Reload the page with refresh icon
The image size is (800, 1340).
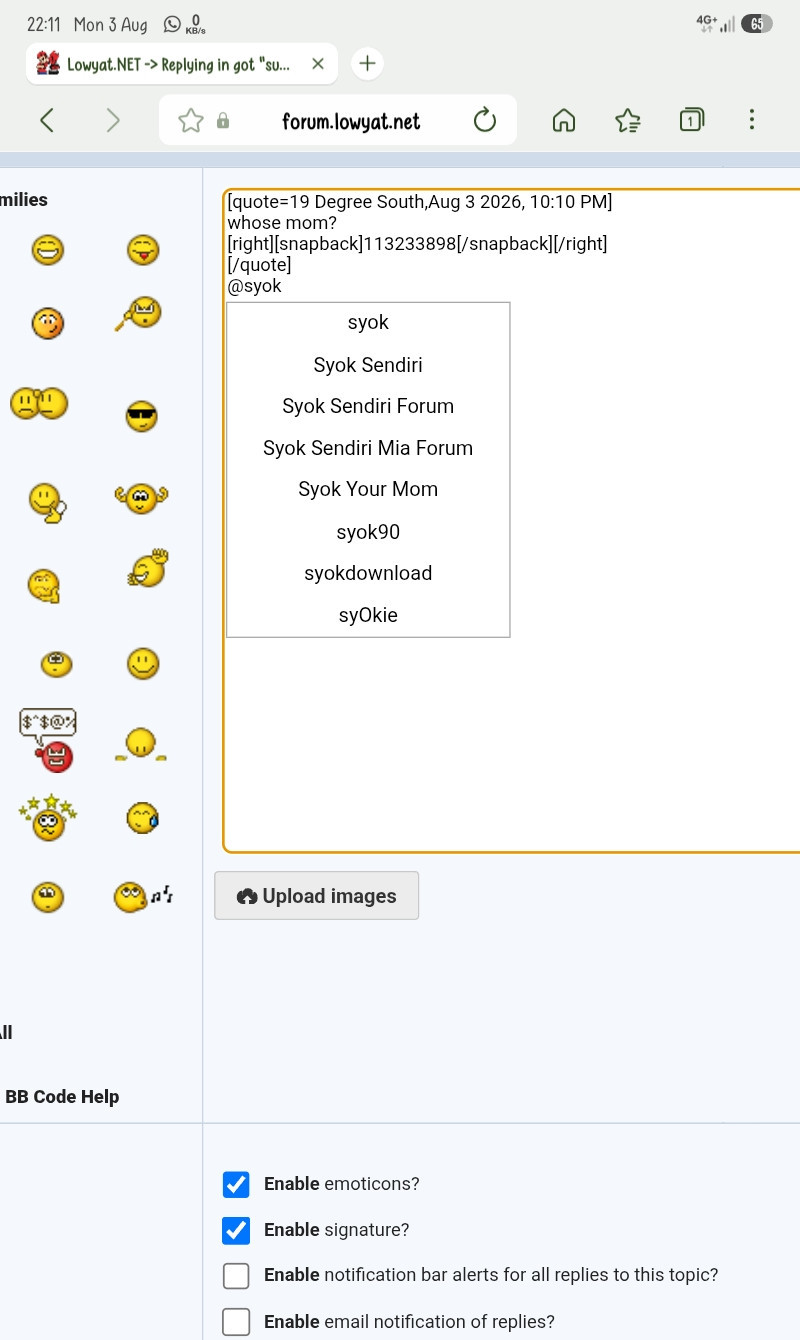point(485,121)
